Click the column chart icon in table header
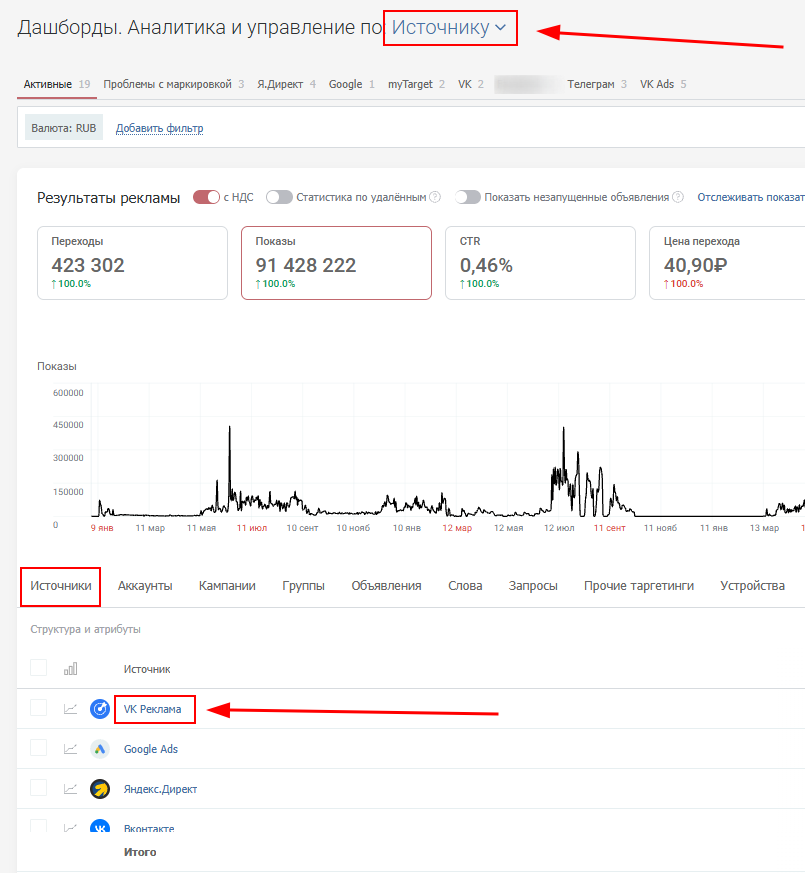 [70, 668]
